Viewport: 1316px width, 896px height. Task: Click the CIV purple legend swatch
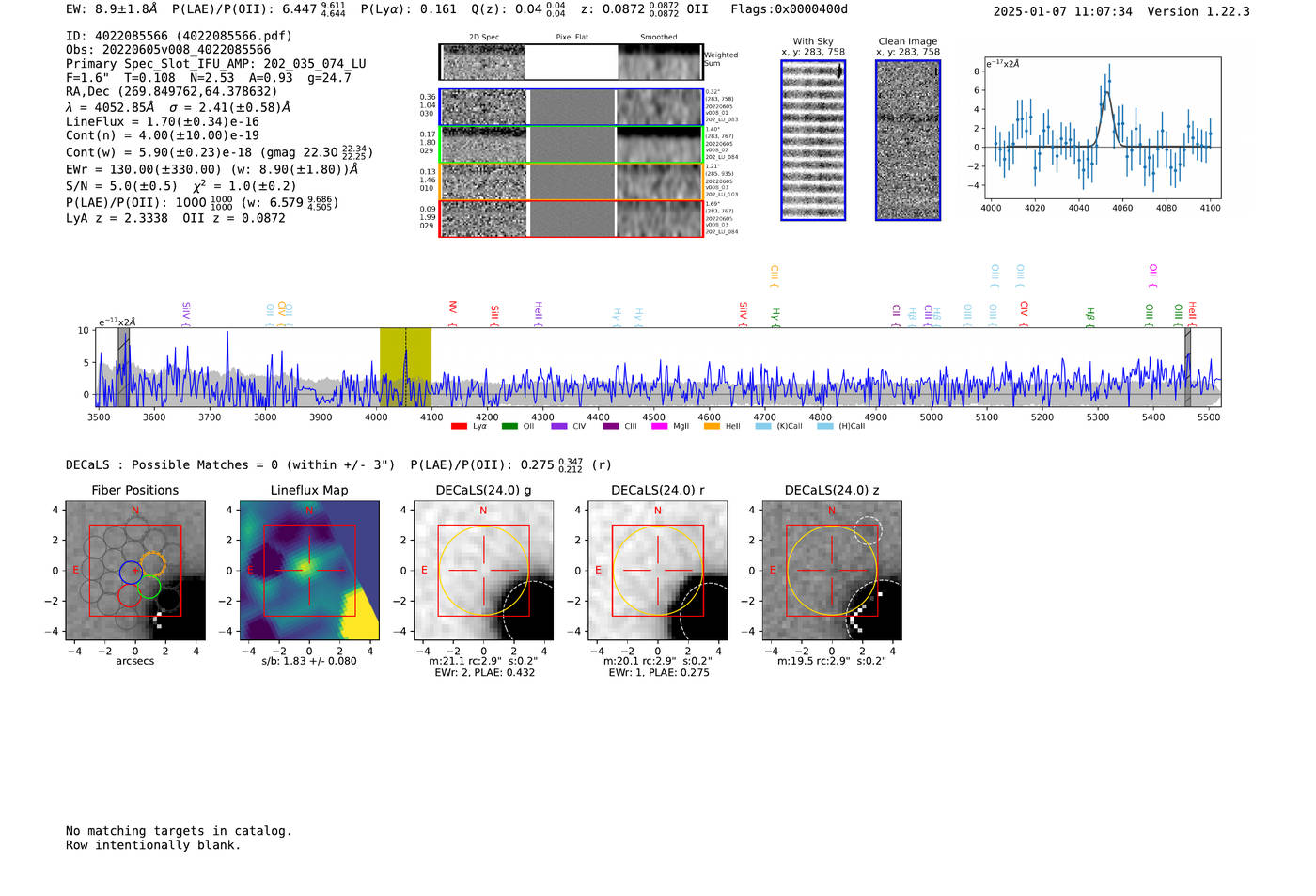click(559, 426)
